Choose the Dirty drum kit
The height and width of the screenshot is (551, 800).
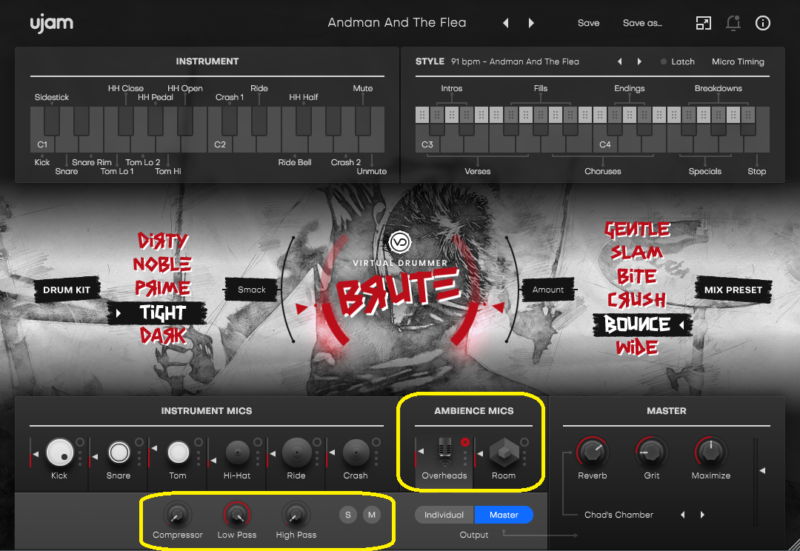click(x=163, y=240)
